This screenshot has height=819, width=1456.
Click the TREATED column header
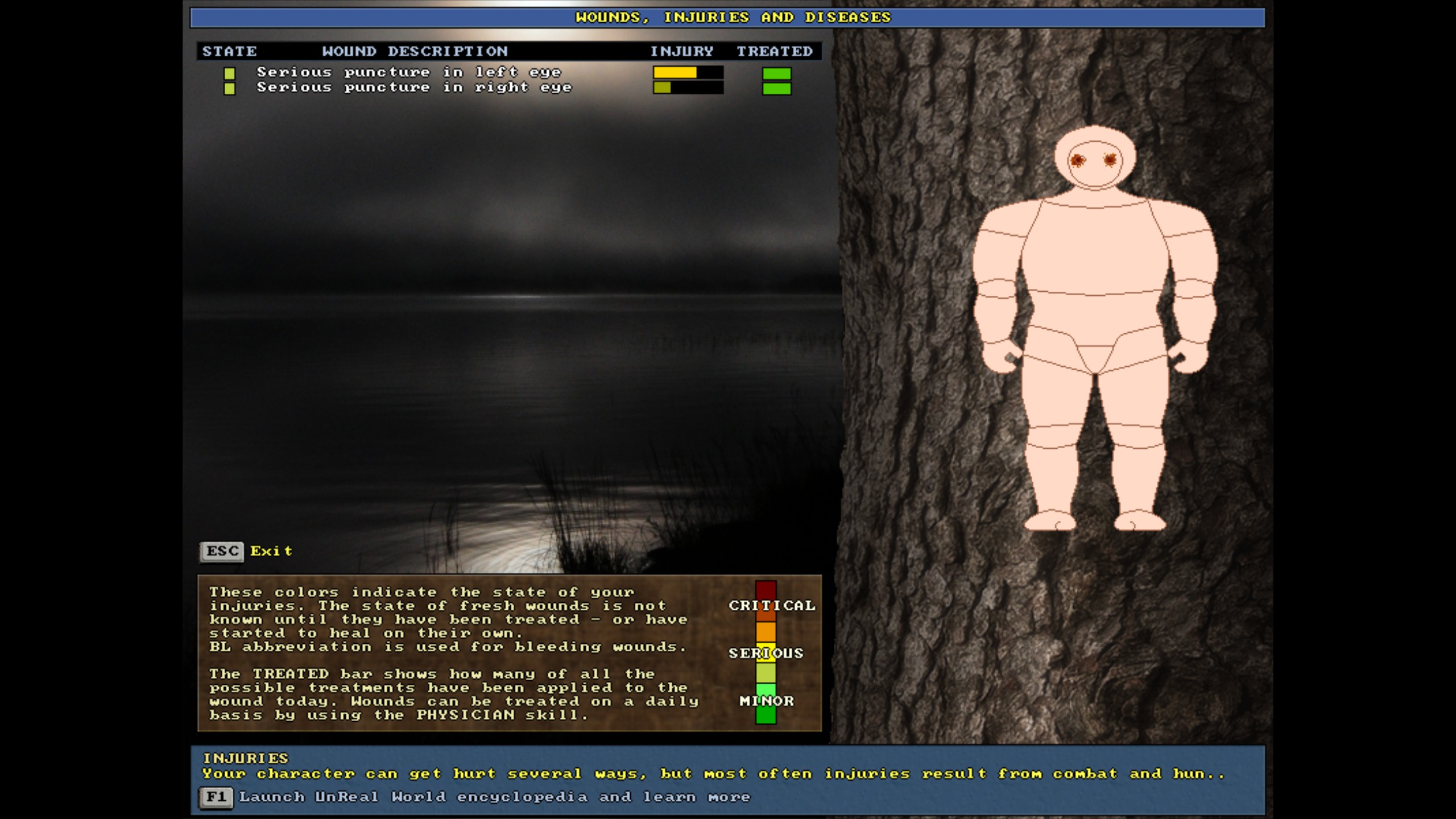(774, 51)
